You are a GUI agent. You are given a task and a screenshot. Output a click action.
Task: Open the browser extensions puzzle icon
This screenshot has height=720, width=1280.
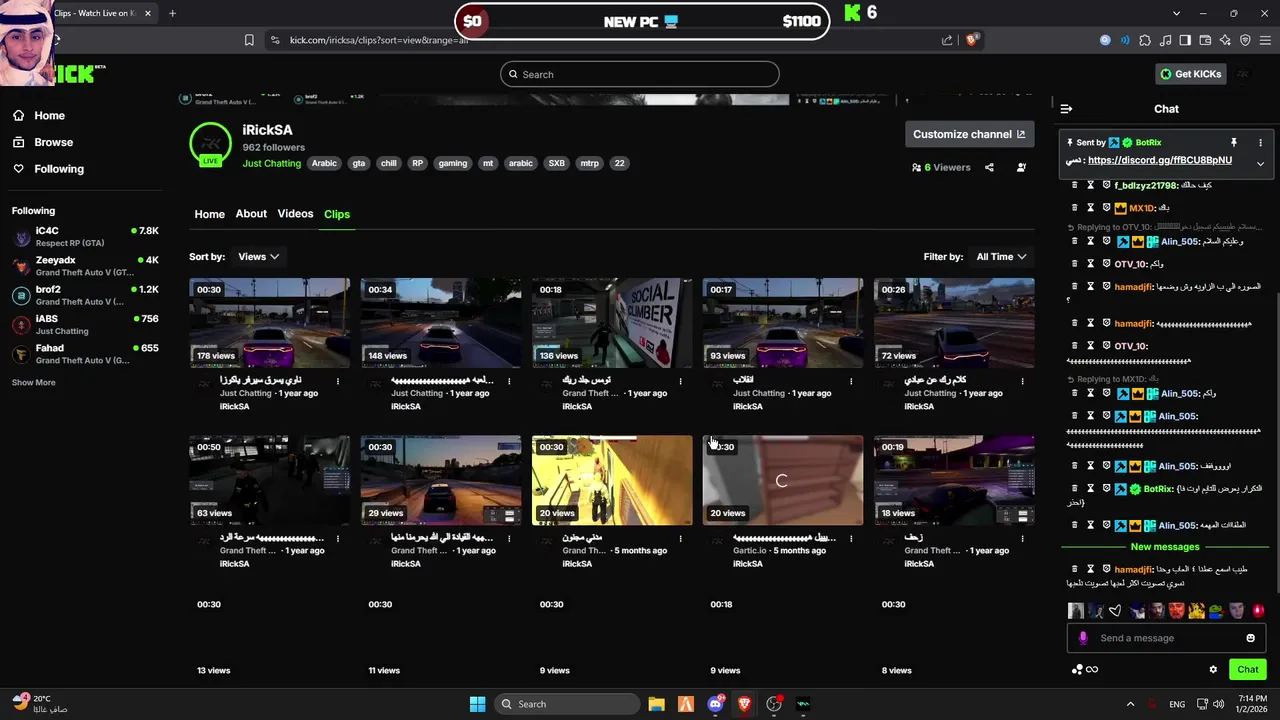pyautogui.click(x=1145, y=40)
